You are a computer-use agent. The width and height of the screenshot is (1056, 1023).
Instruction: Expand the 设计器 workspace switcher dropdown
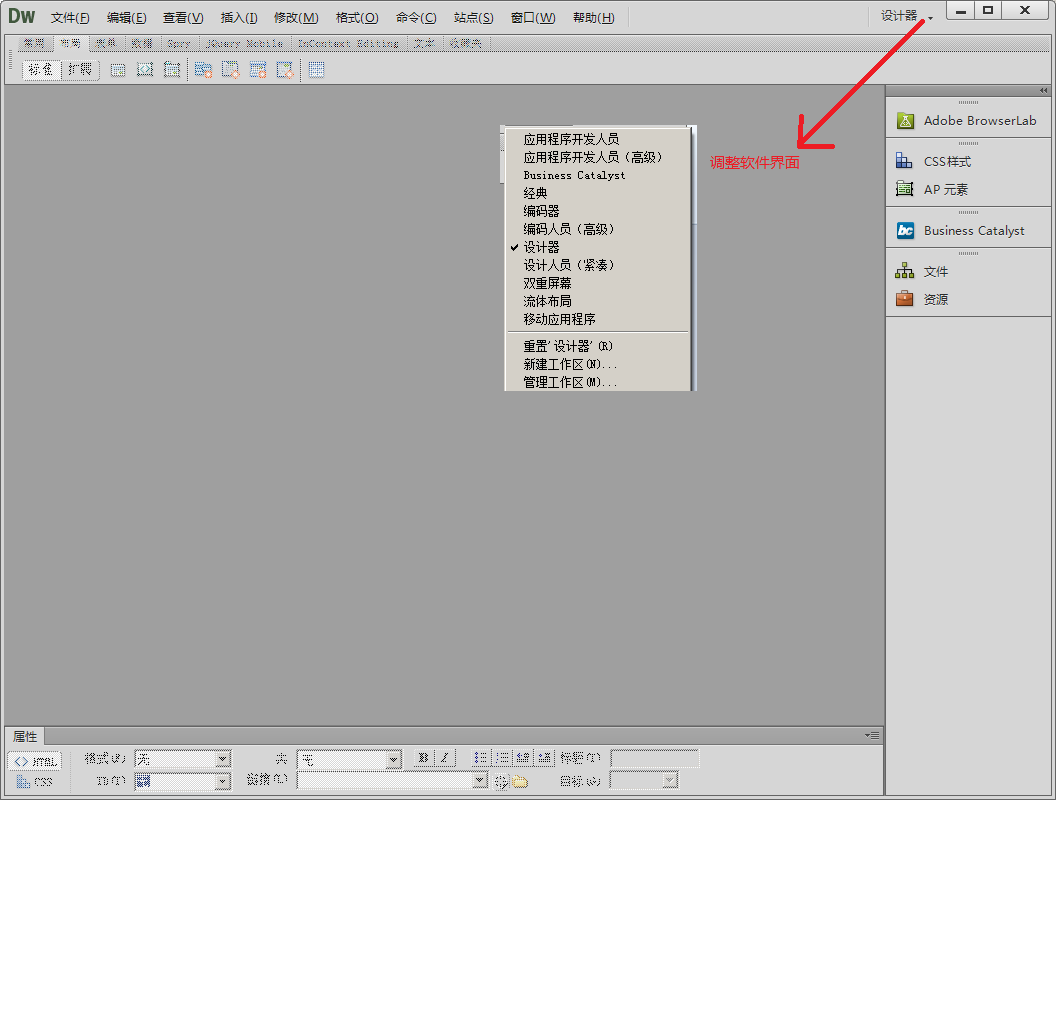pos(907,16)
